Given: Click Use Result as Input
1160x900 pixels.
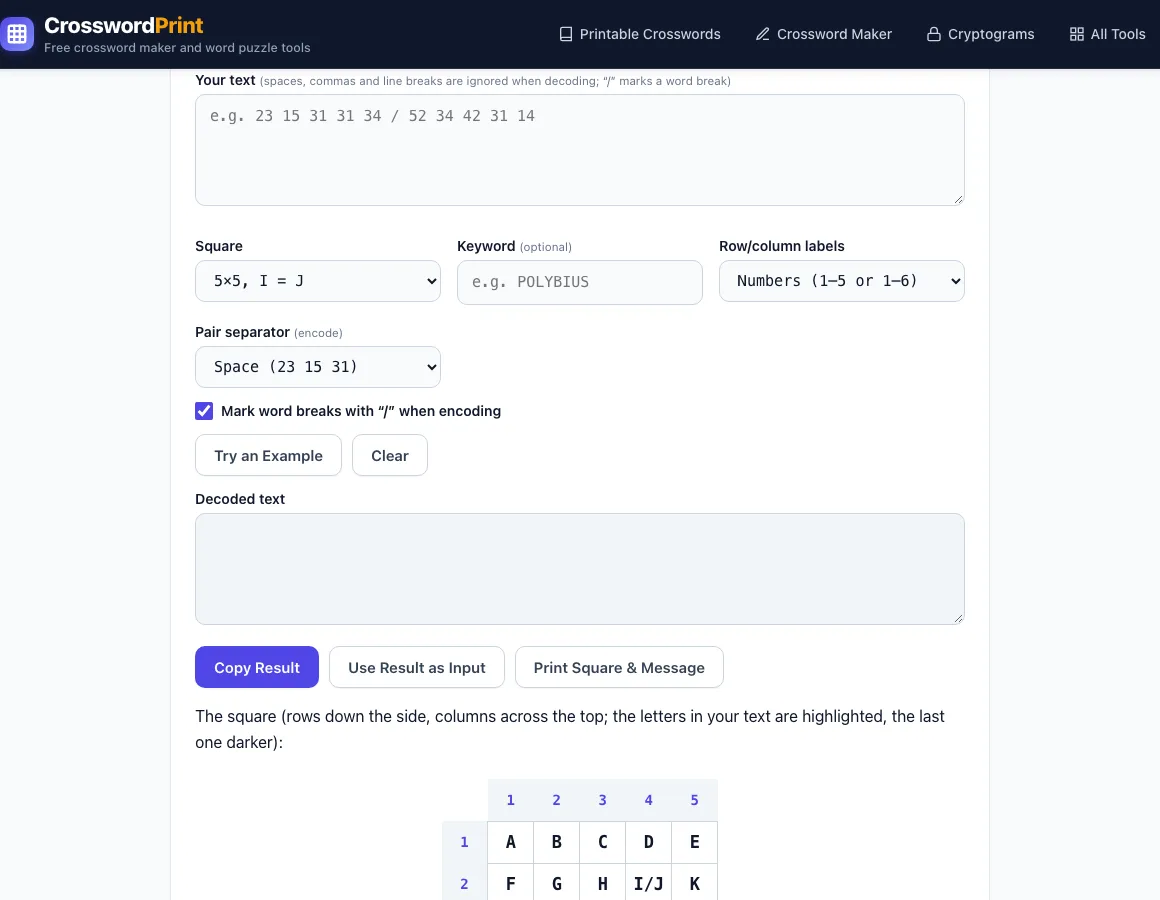Looking at the screenshot, I should pos(417,668).
